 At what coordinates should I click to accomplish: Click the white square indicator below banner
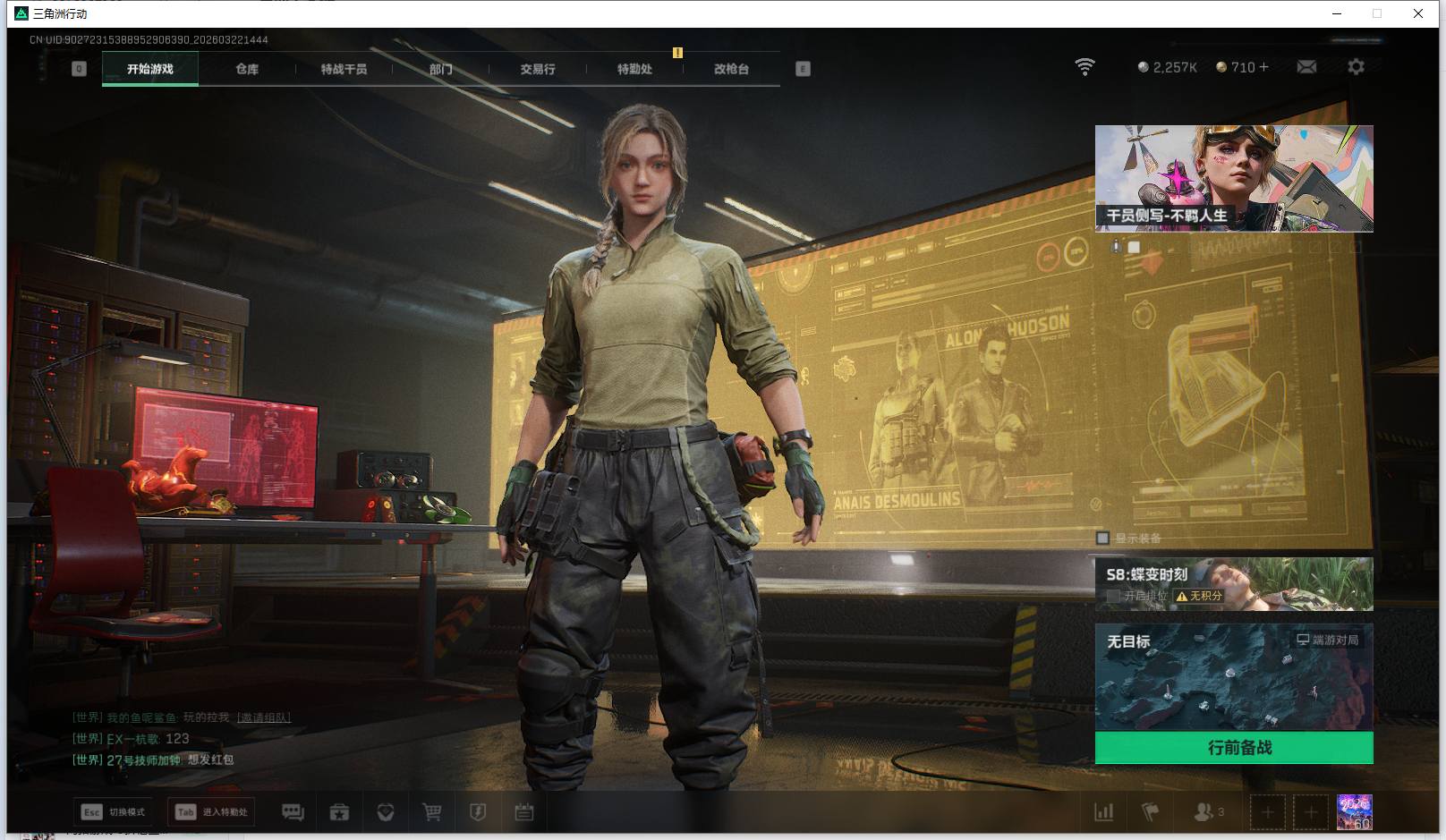click(x=1134, y=247)
